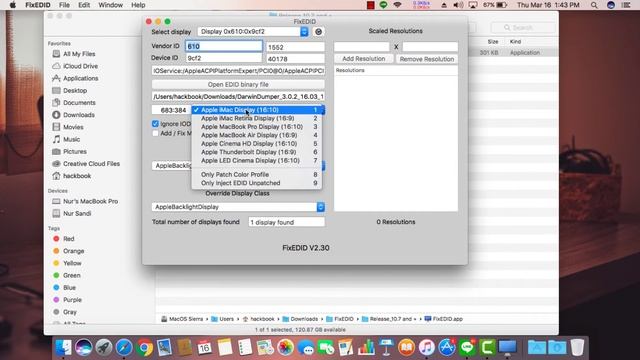This screenshot has width=640, height=360.
Task: Choose Apple LED Cinema Display (16:10)
Action: point(257,160)
